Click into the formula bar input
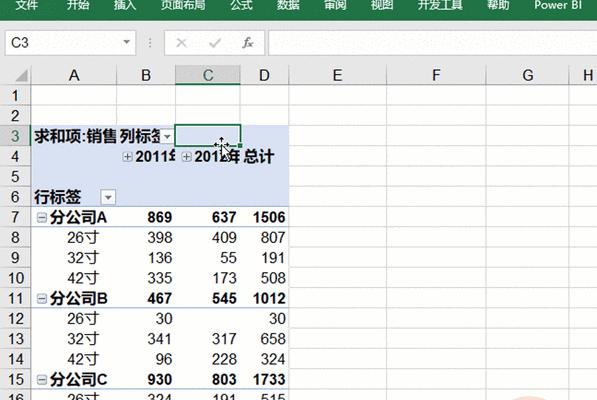Viewport: 597px width, 400px height. click(433, 43)
